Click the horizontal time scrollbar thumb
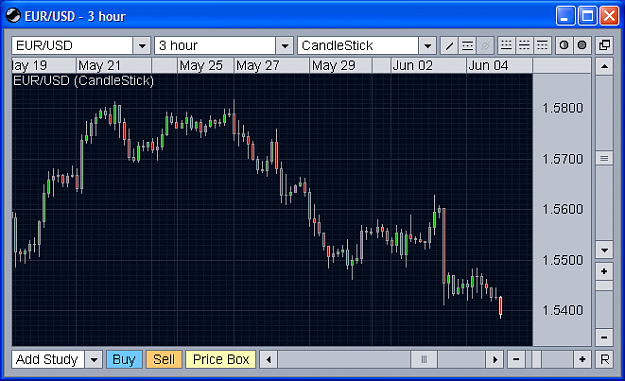Image resolution: width=625 pixels, height=381 pixels. click(x=424, y=359)
